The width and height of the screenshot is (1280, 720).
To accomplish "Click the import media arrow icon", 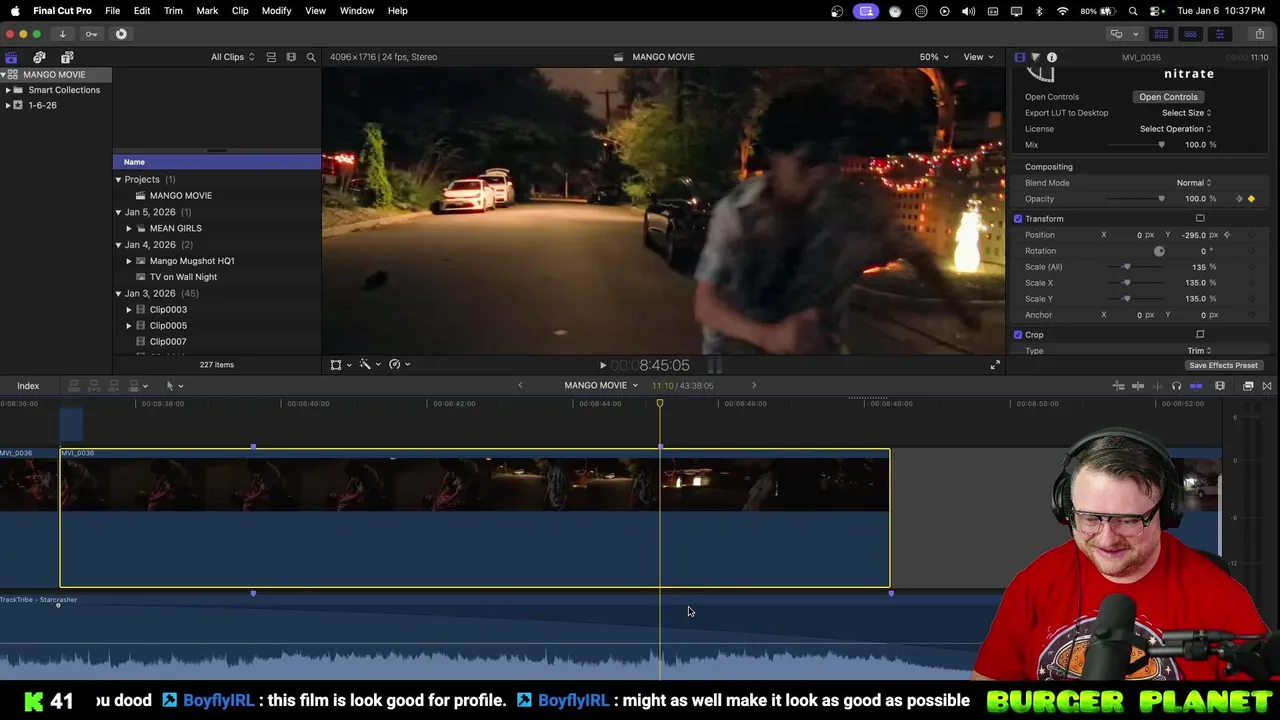I will [62, 34].
